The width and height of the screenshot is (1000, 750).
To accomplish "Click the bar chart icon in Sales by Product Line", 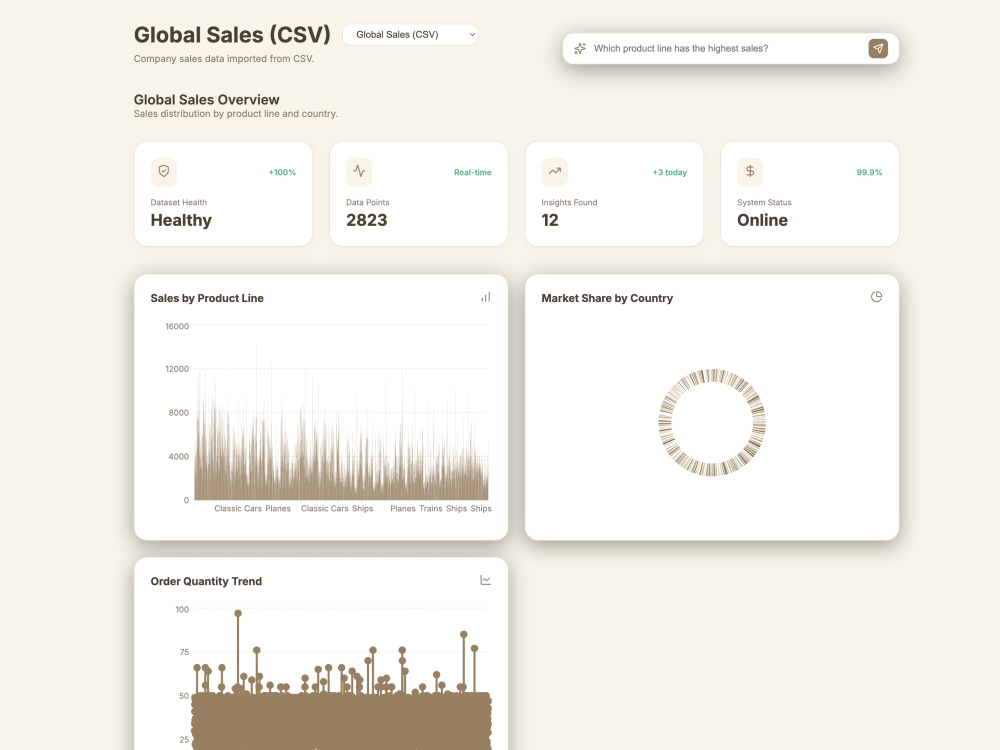I will pos(486,297).
